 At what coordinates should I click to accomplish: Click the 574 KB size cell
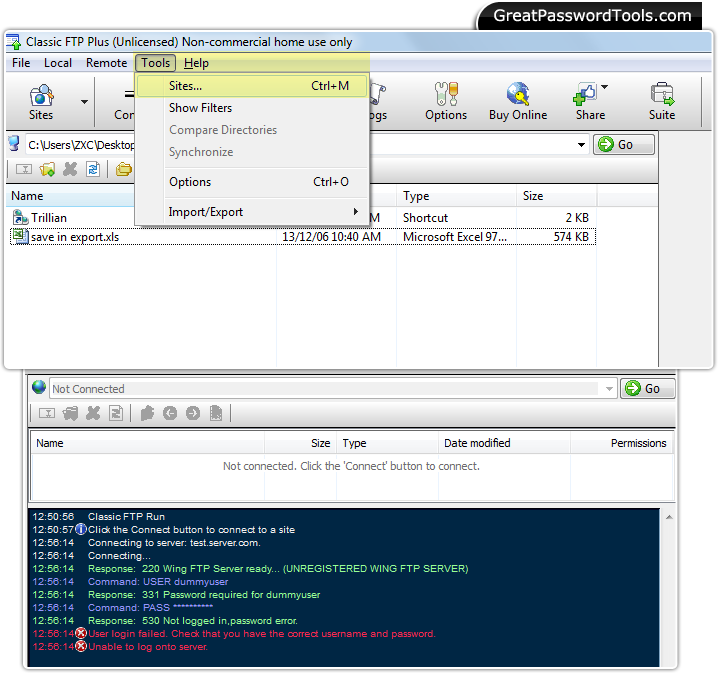click(571, 237)
